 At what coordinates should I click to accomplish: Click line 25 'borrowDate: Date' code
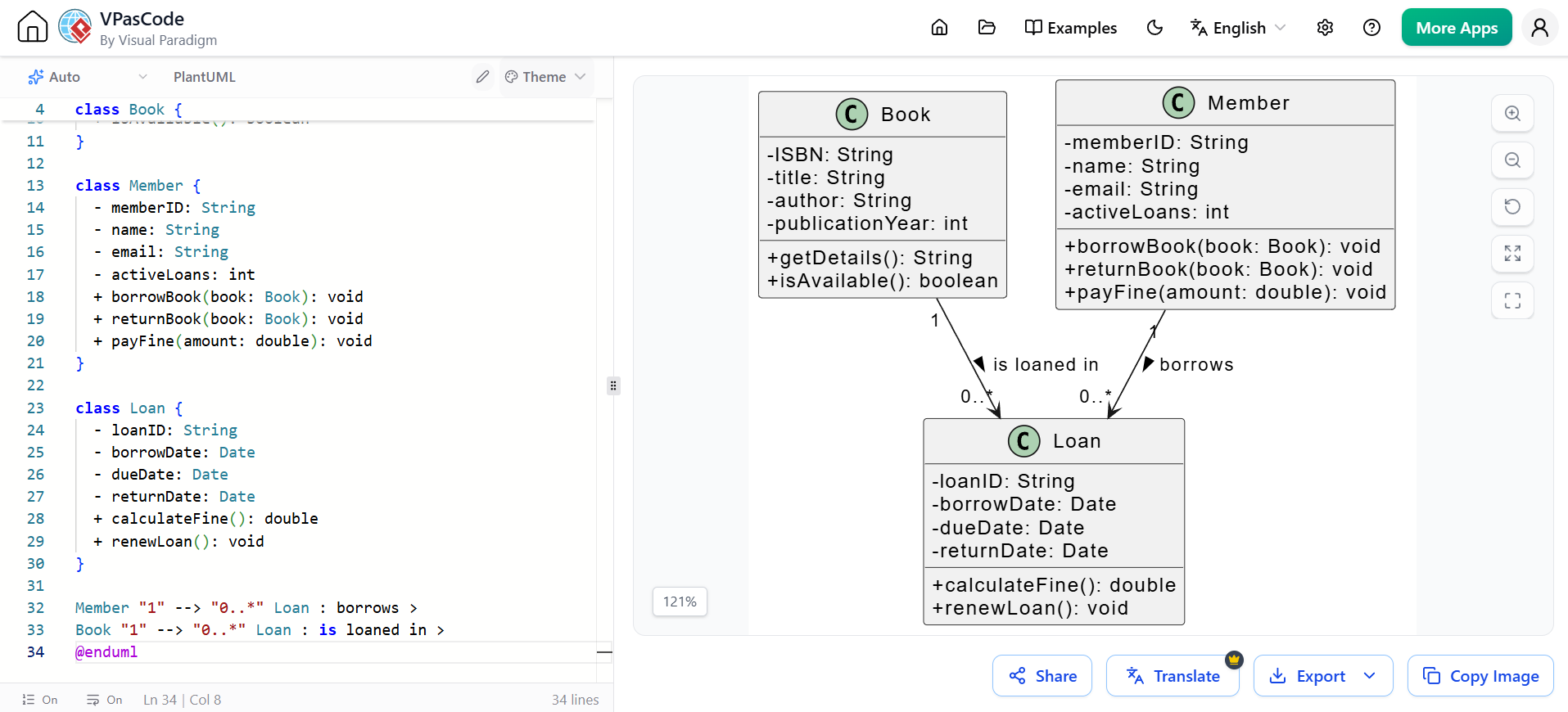pyautogui.click(x=174, y=453)
